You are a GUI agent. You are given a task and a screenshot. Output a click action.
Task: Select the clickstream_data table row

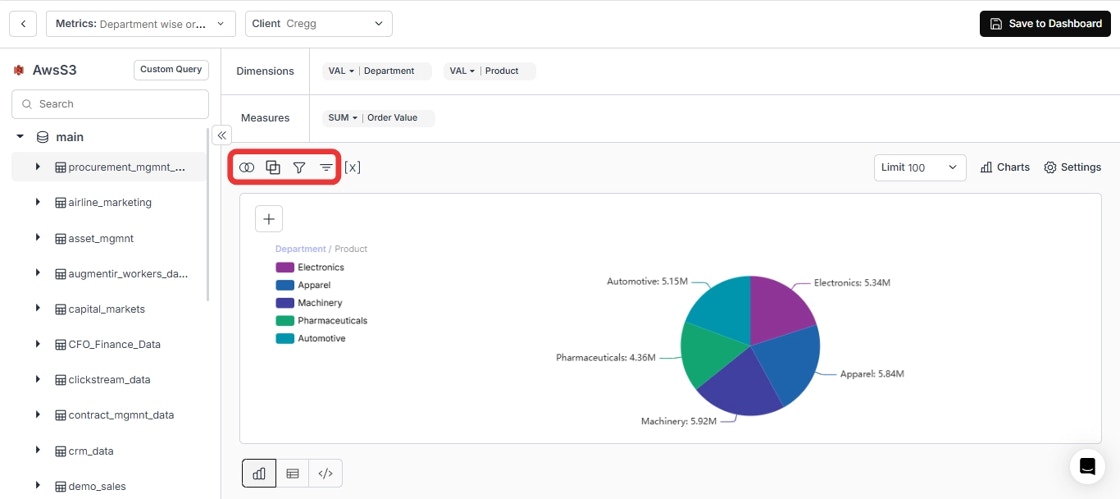109,379
